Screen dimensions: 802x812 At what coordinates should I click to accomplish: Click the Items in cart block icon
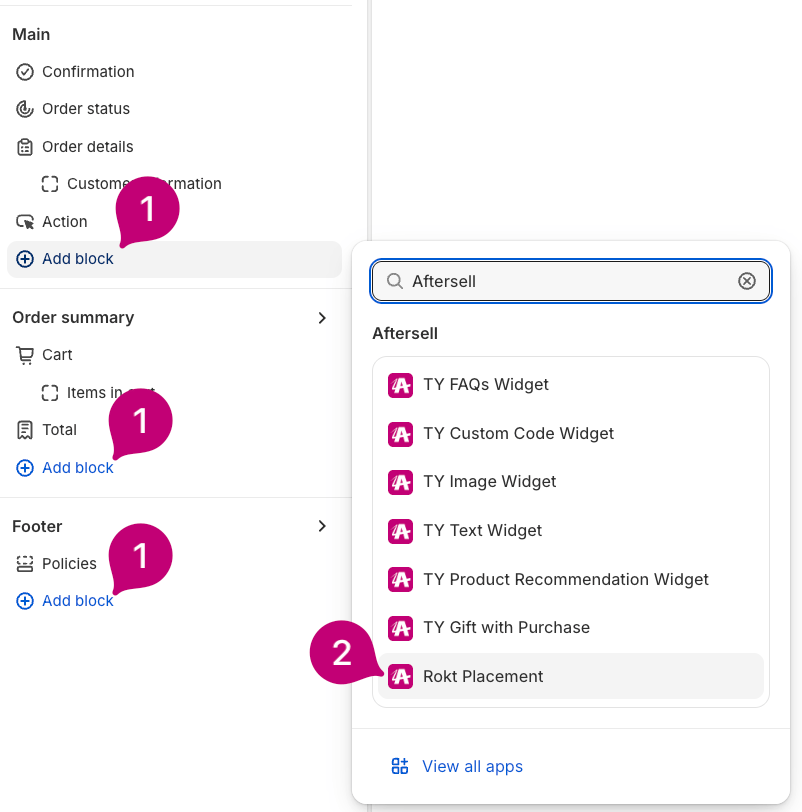click(50, 393)
